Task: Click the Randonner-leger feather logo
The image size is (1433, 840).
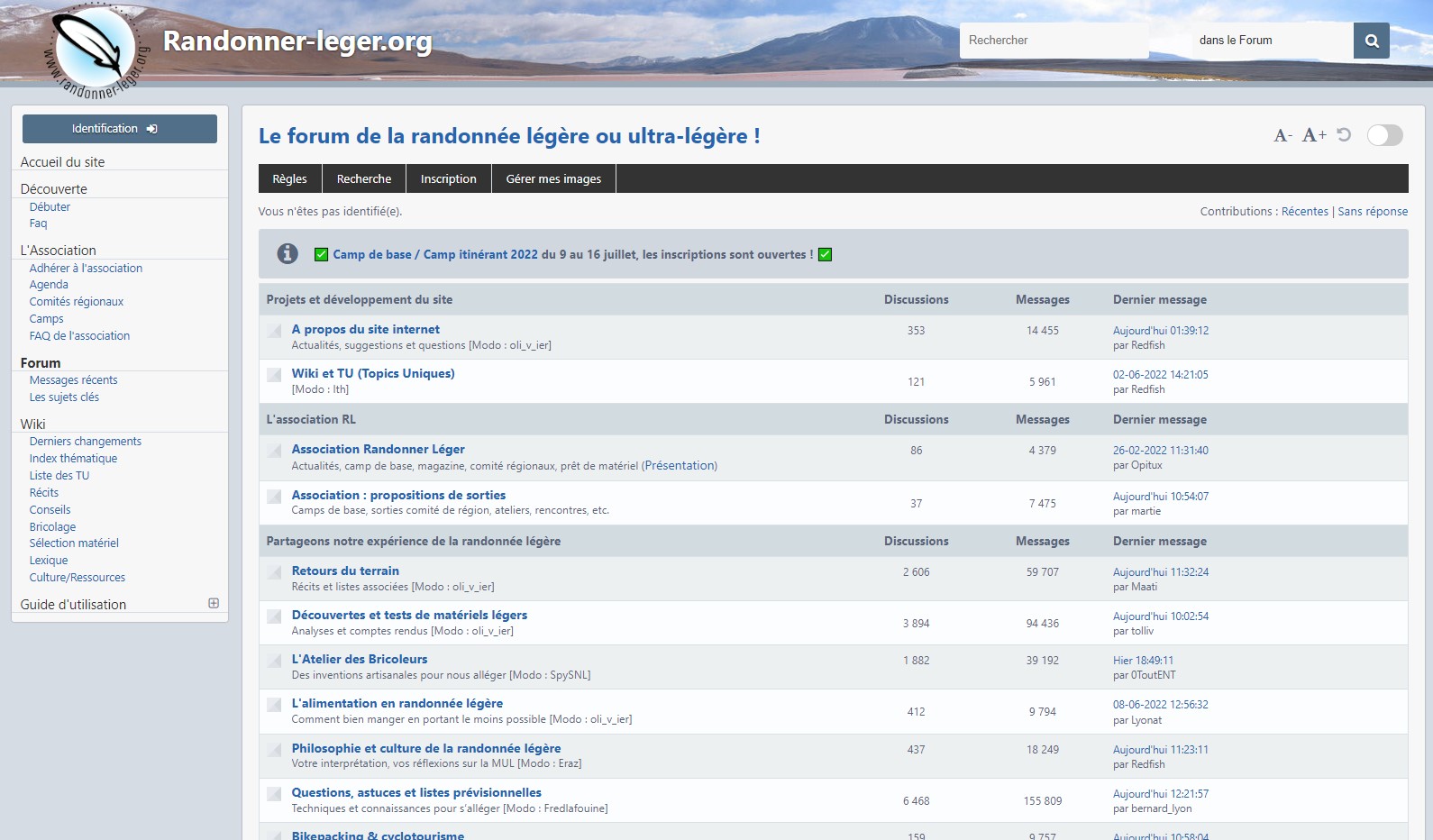Action: (94, 49)
